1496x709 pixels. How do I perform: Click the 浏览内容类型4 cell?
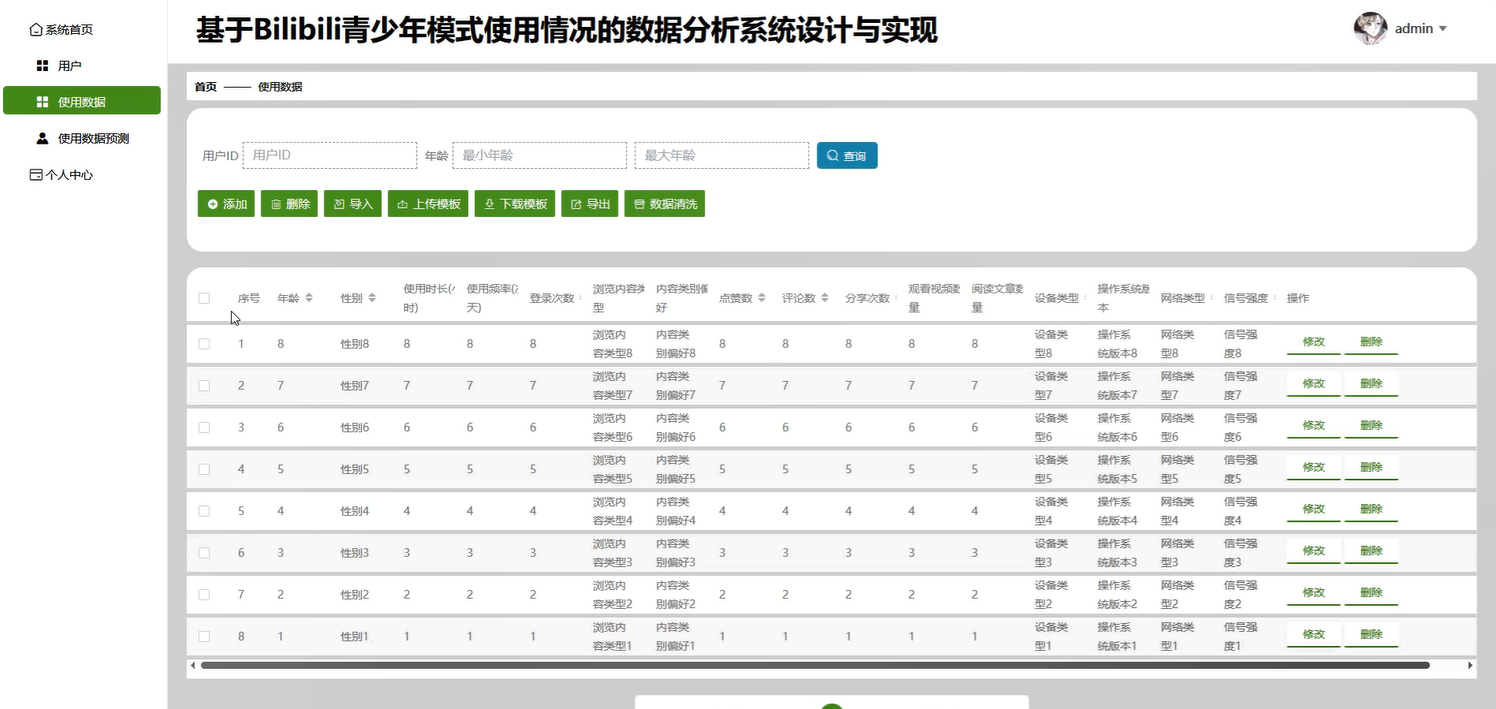click(613, 511)
